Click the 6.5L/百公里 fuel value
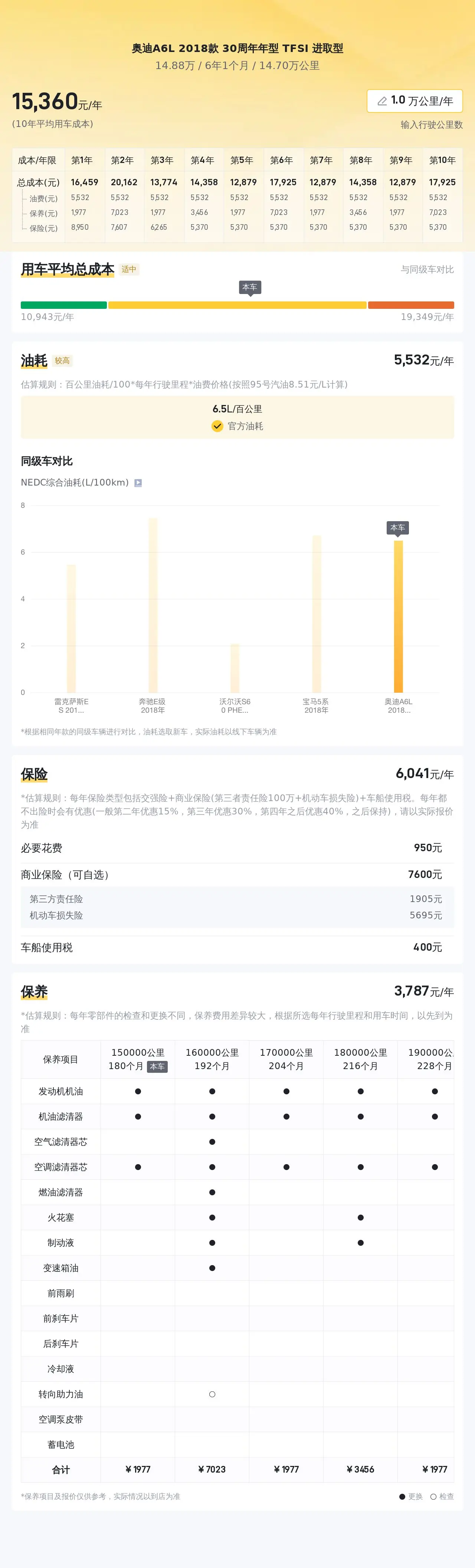 coord(237,409)
